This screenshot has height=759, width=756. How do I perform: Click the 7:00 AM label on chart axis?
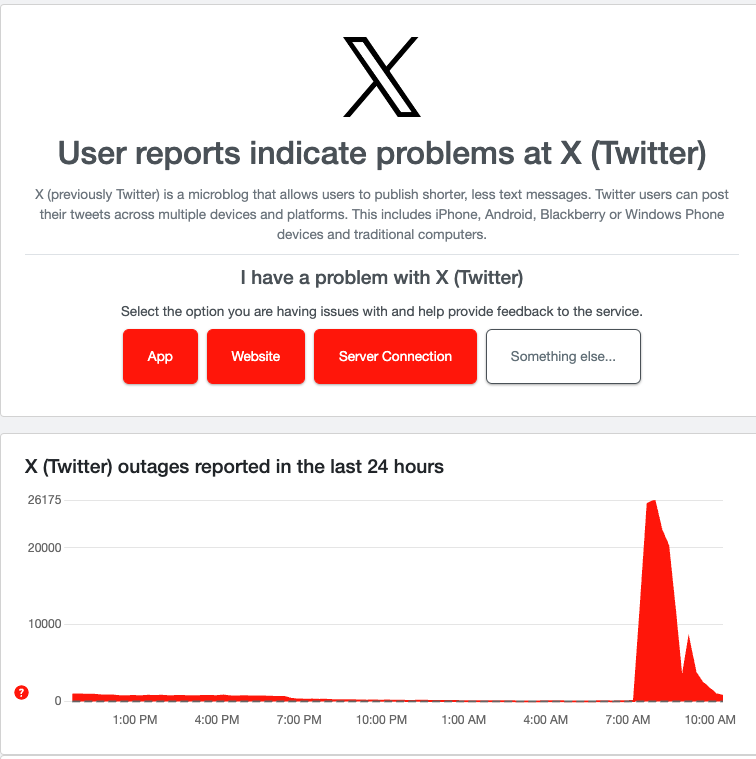(627, 720)
